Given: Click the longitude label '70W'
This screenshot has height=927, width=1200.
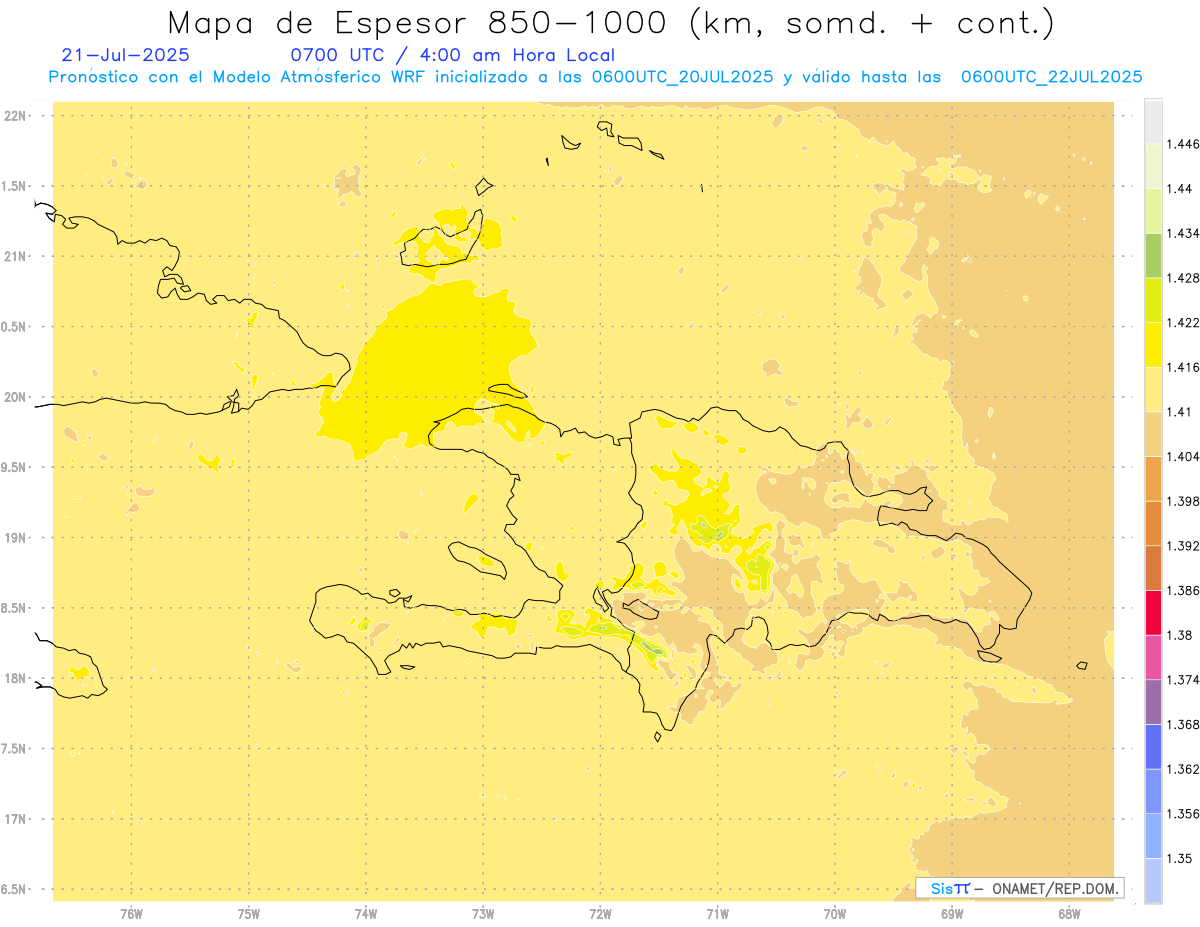Looking at the screenshot, I should (835, 913).
